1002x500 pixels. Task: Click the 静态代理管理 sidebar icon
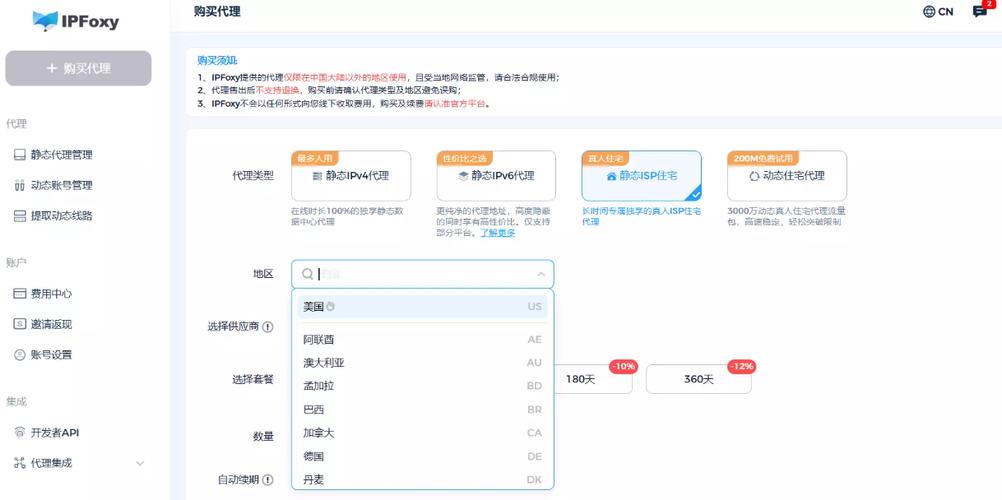coord(19,155)
